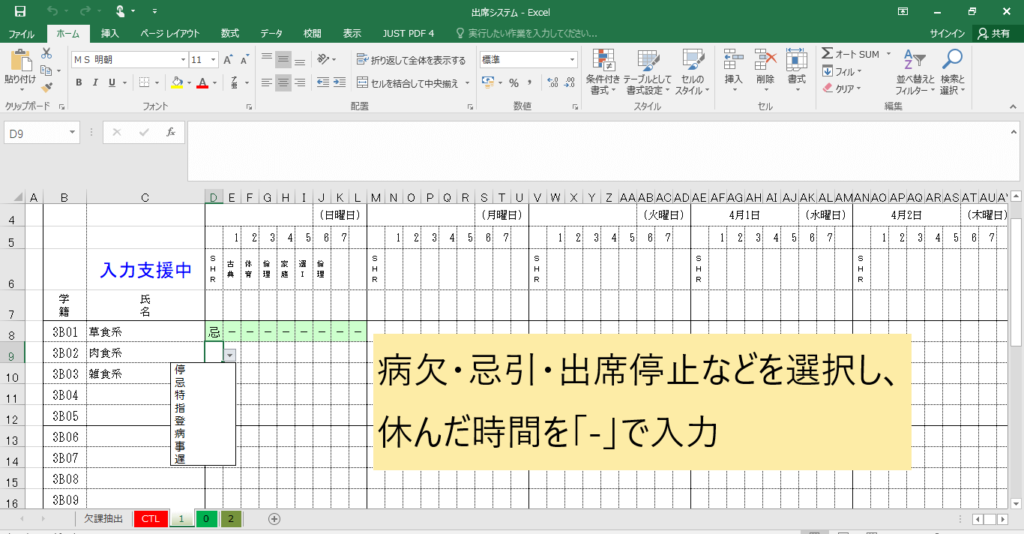Apply comma style
The image size is (1024, 534).
click(x=530, y=82)
